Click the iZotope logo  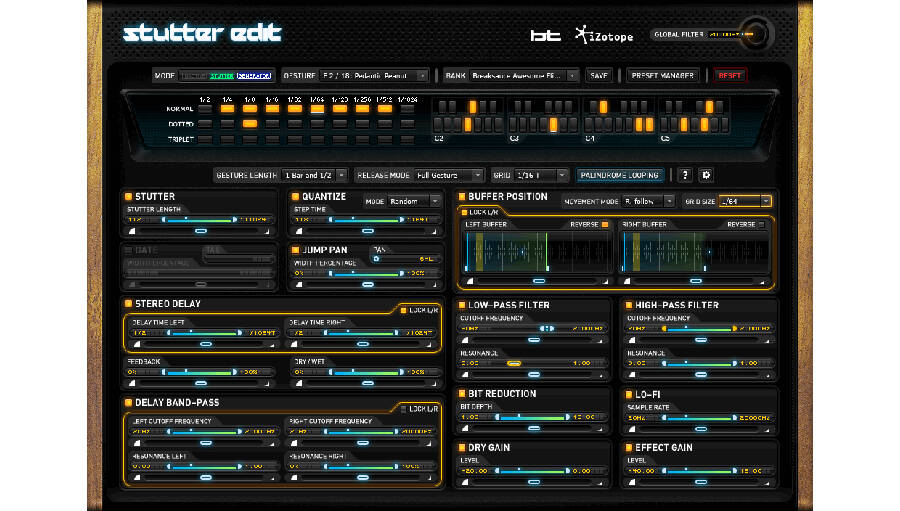(x=604, y=35)
